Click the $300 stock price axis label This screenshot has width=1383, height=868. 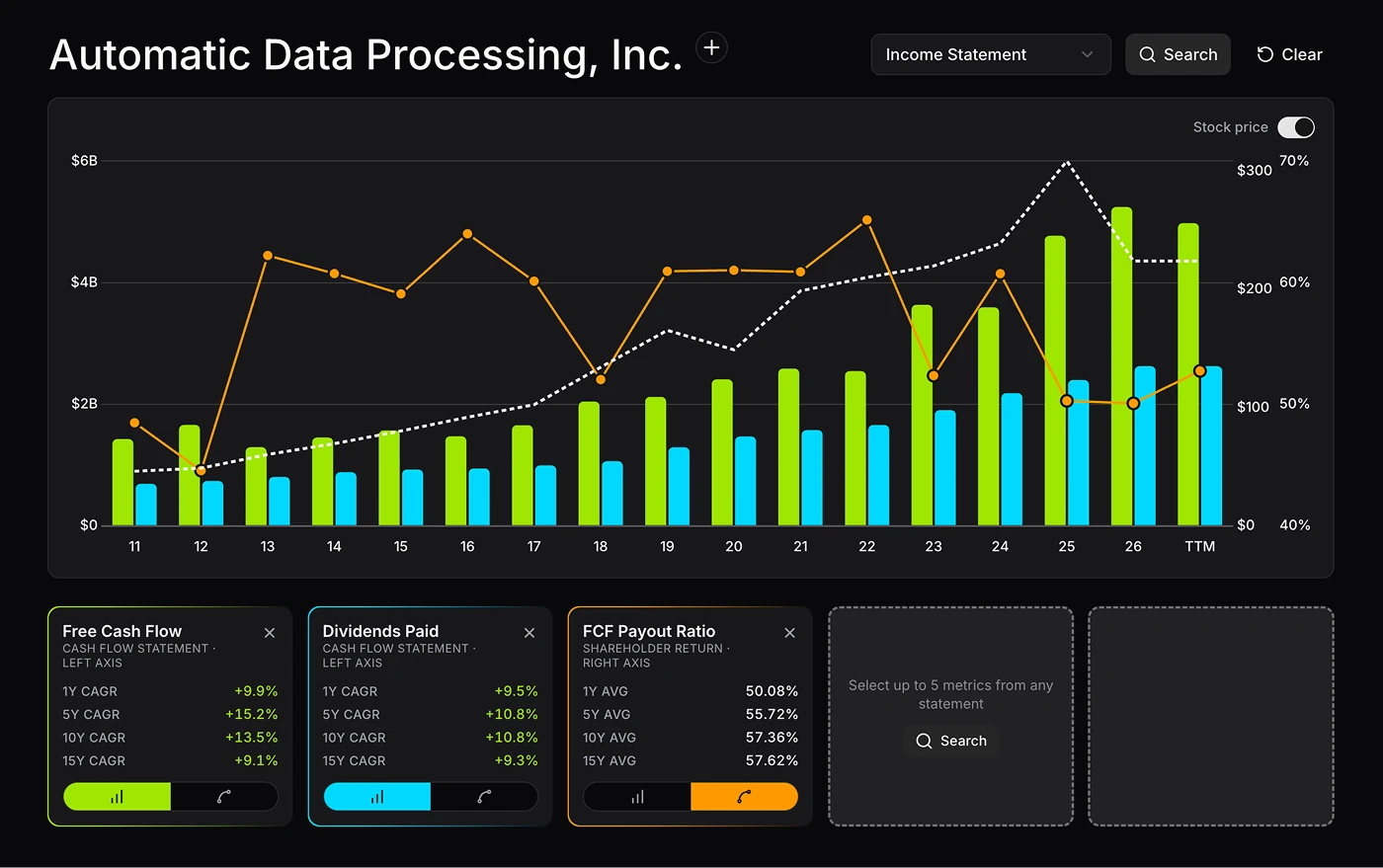1255,171
